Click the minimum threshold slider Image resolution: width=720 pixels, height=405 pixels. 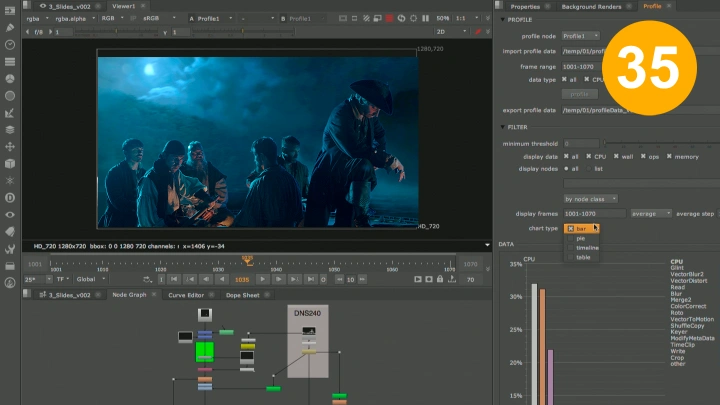(661, 143)
